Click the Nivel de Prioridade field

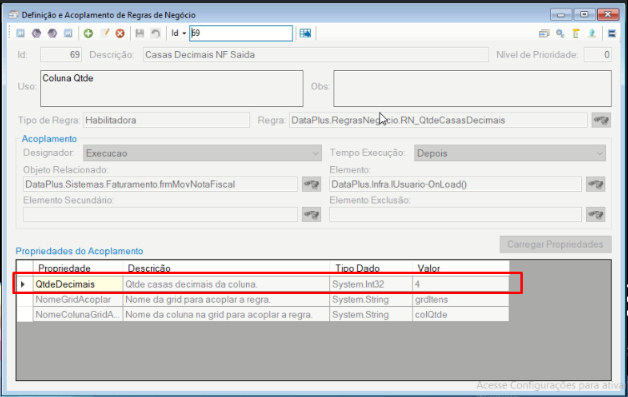click(x=598, y=54)
